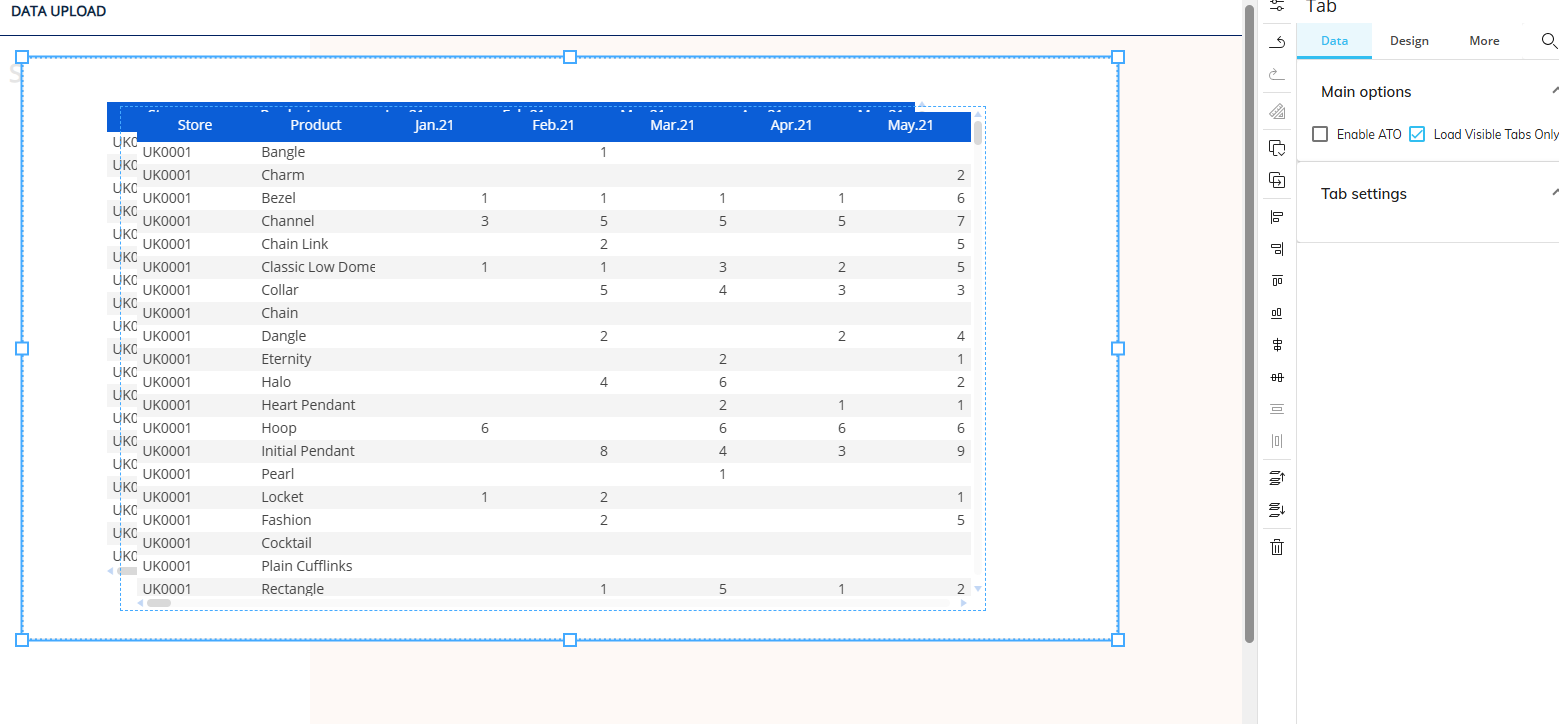
Task: Uncheck Load Visible Tabs Only
Action: coord(1417,134)
